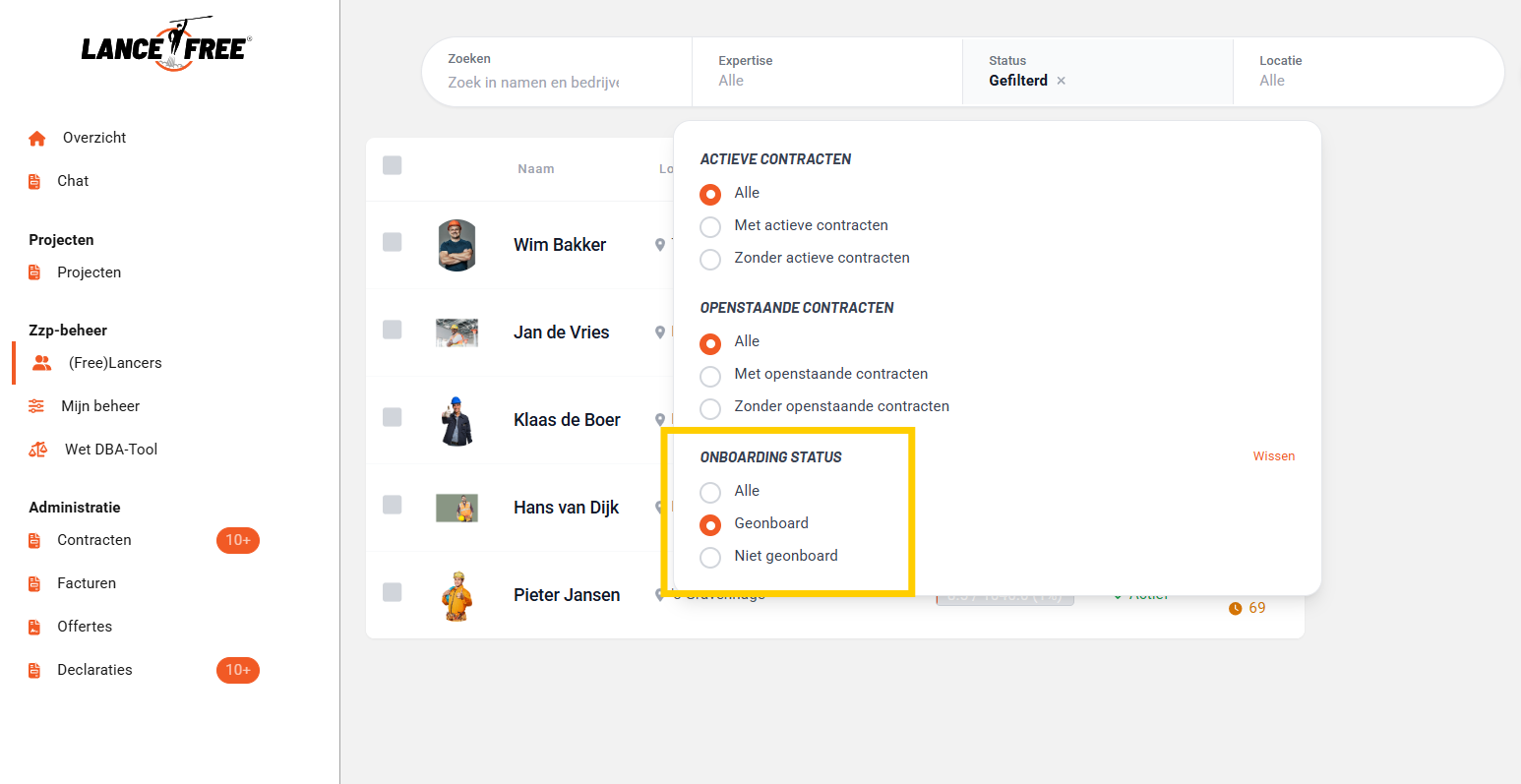
Task: Go to Projecten in the sidebar
Action: tap(89, 272)
